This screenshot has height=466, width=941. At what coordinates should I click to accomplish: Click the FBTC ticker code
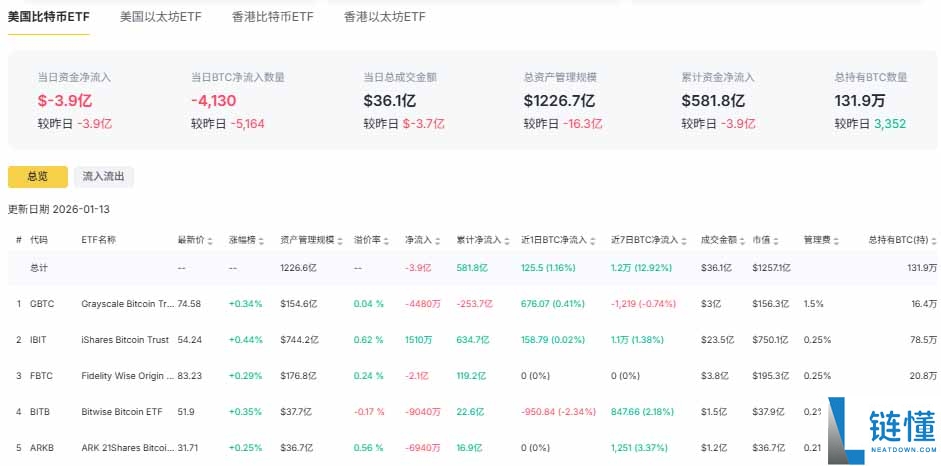41,376
